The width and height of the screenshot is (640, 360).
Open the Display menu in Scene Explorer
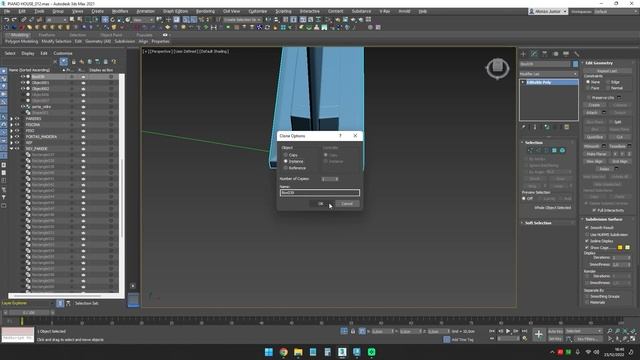[x=28, y=53]
